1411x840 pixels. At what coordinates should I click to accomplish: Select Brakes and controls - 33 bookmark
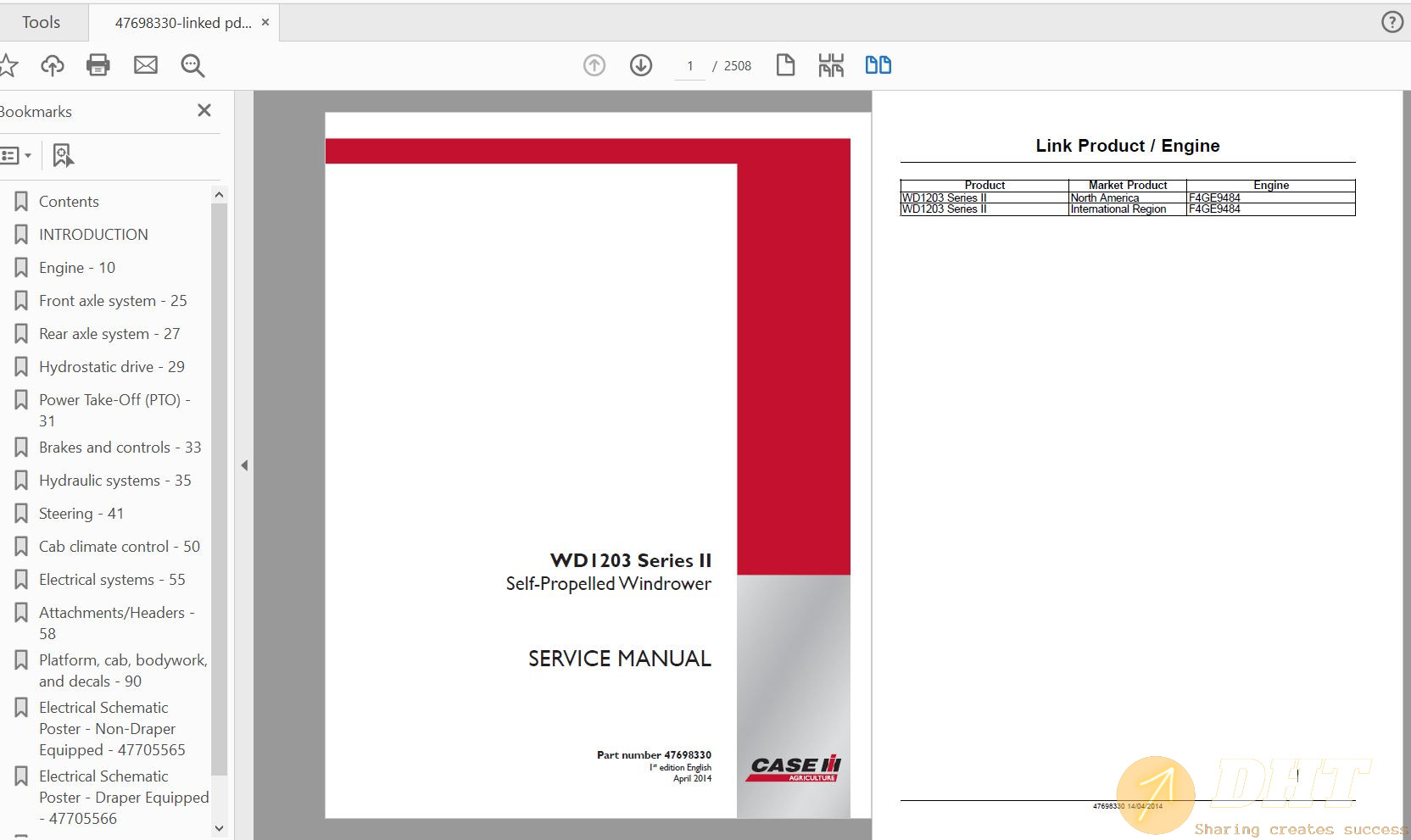pyautogui.click(x=120, y=448)
